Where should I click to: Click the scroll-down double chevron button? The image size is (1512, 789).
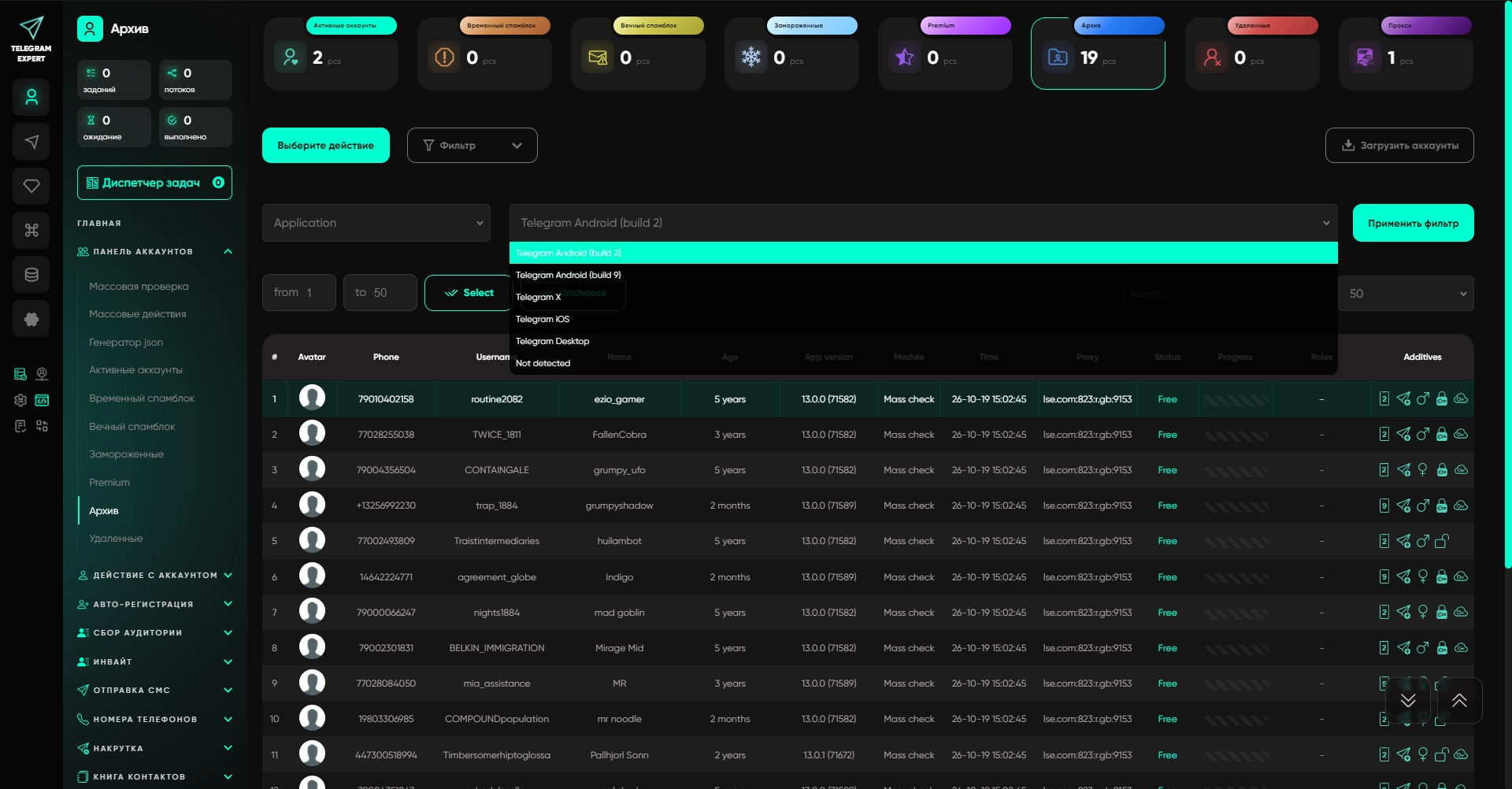coord(1408,700)
